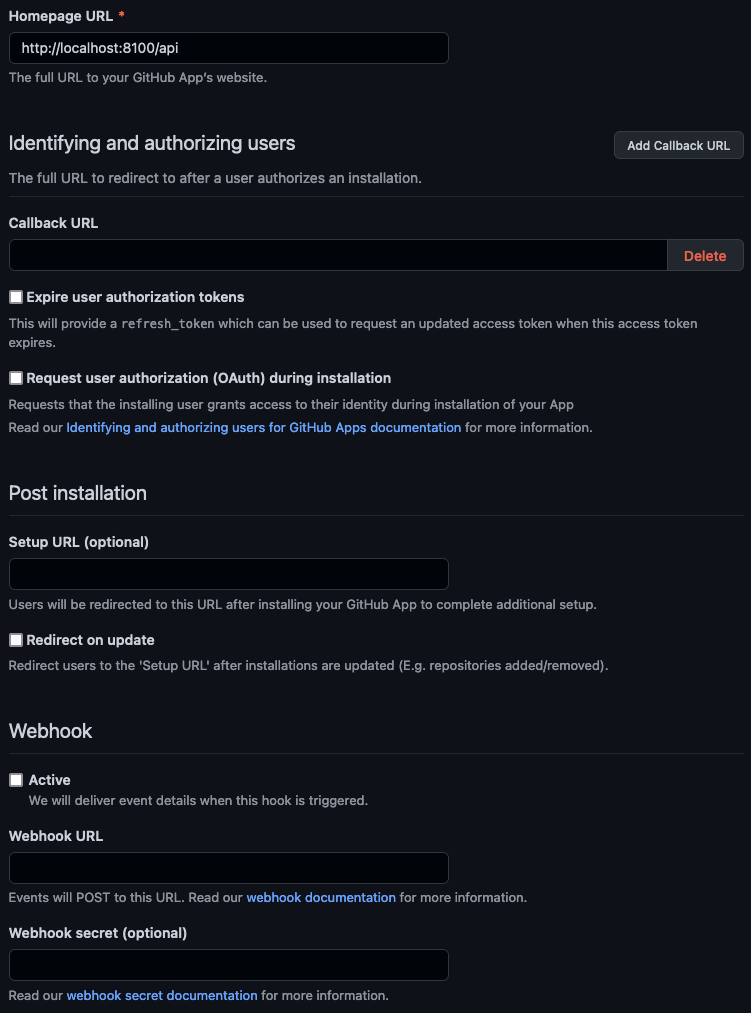Check the Redirect on update checkbox
751x1013 pixels.
(16, 640)
